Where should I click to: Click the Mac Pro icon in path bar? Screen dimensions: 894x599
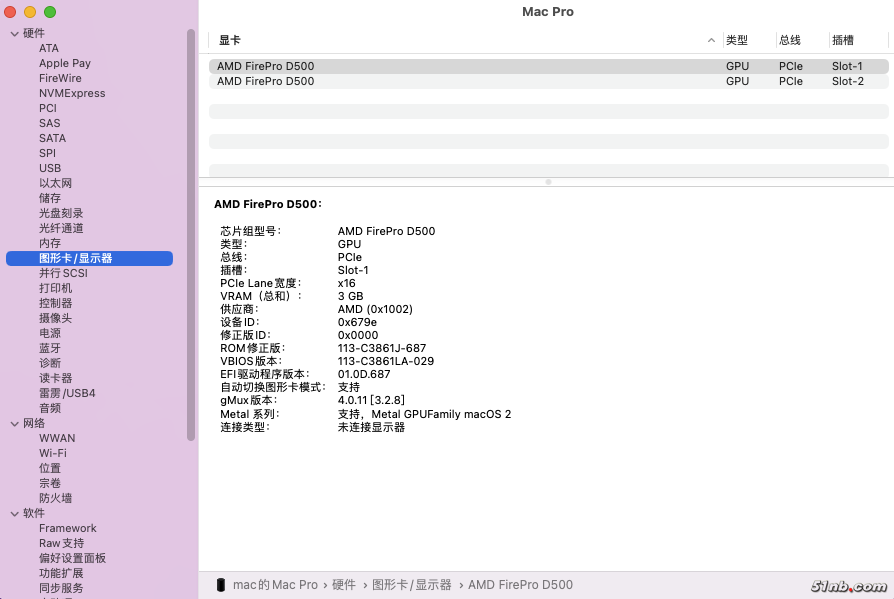pyautogui.click(x=220, y=585)
